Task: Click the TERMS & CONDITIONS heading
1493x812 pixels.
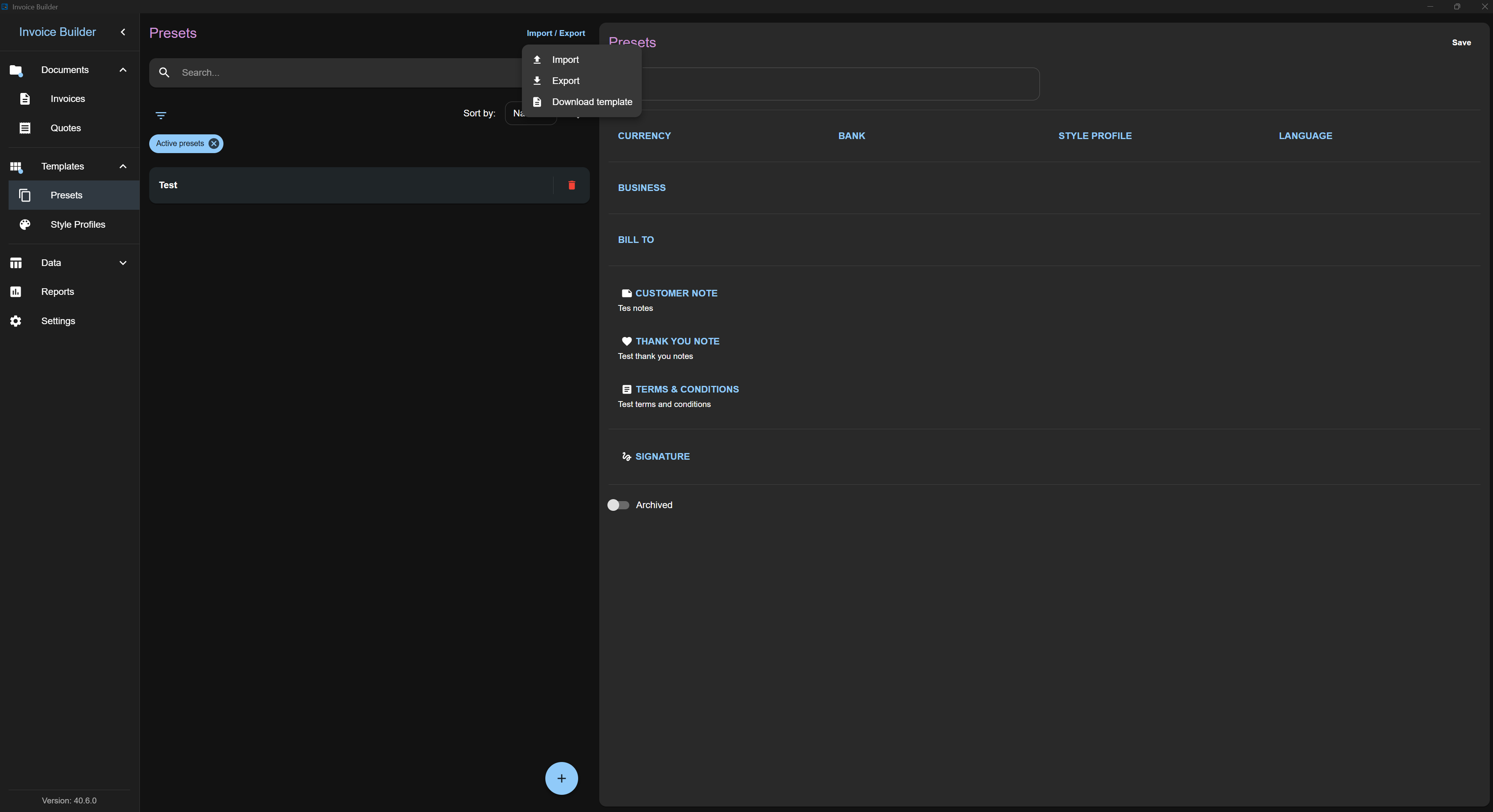Action: (x=687, y=389)
